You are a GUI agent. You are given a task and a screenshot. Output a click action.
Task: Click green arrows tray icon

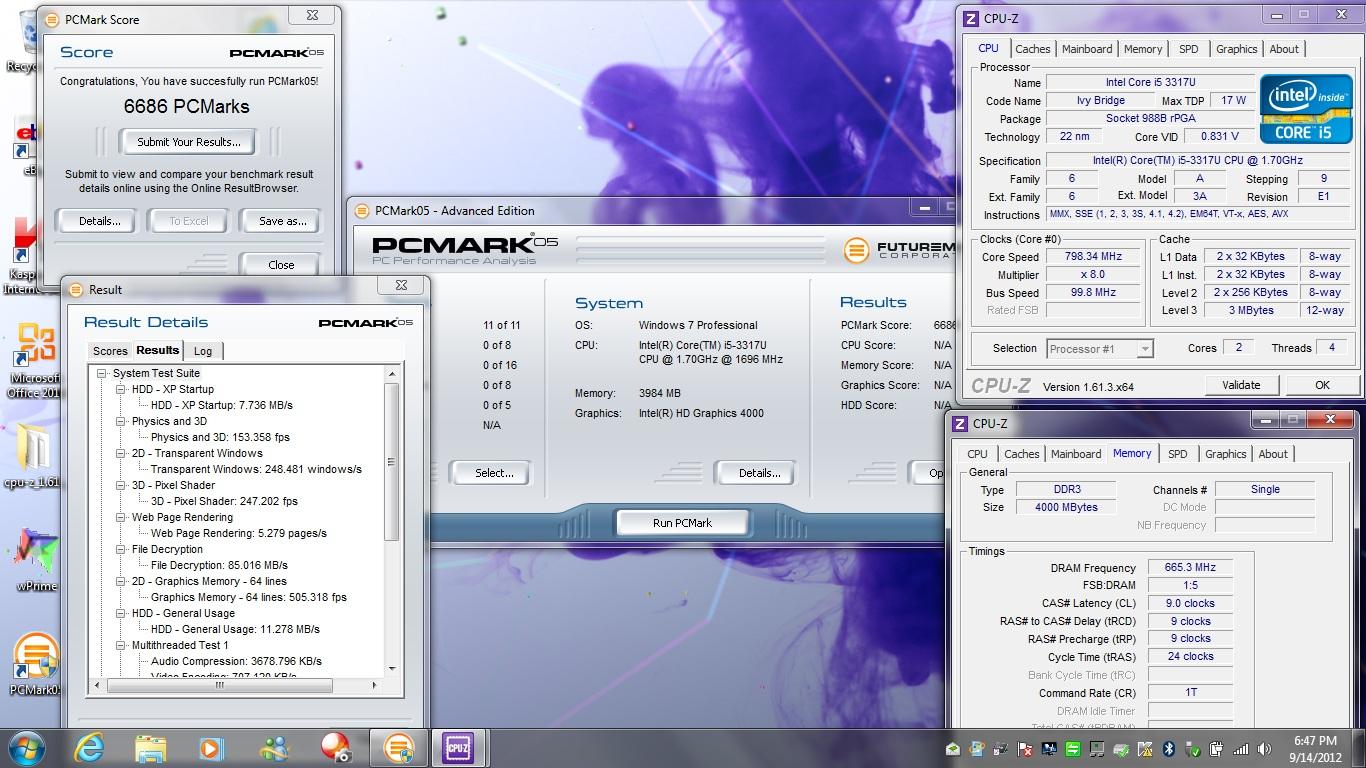coord(1073,749)
